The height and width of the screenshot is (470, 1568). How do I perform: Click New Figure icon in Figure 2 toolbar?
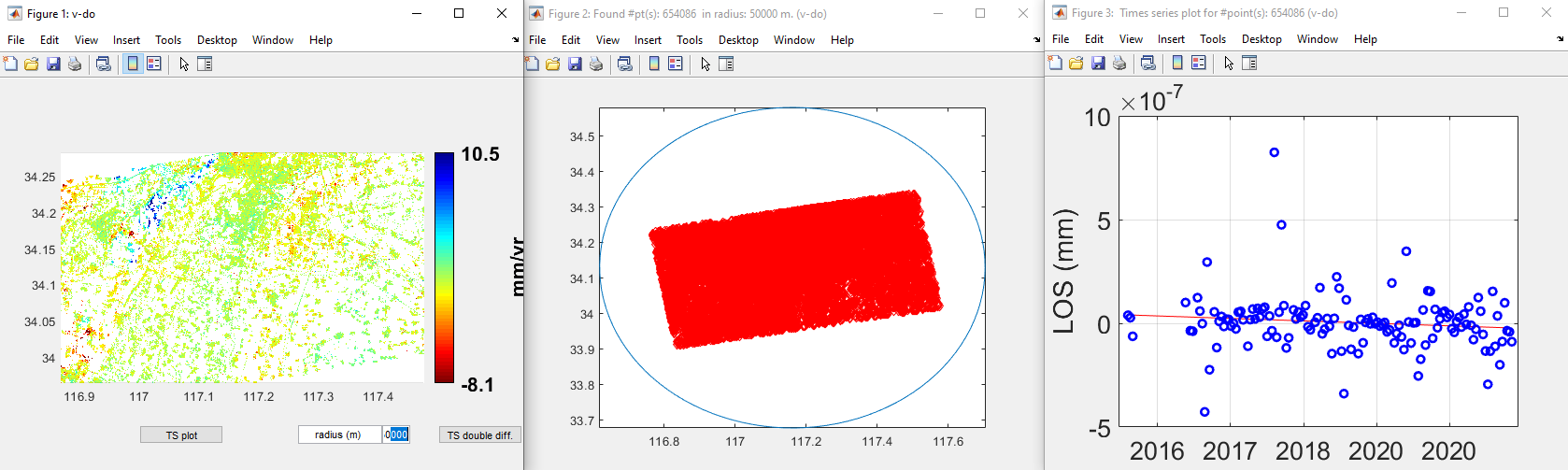coord(532,64)
